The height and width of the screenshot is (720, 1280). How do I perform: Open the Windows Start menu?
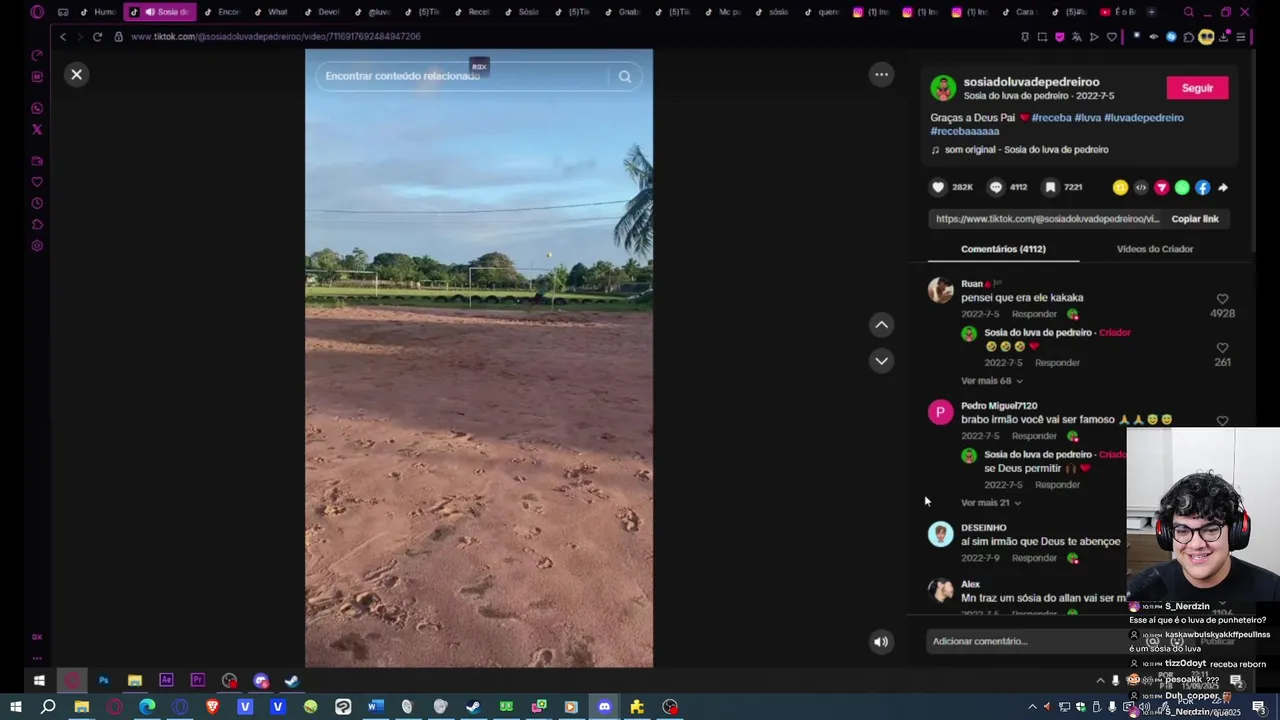coord(15,707)
